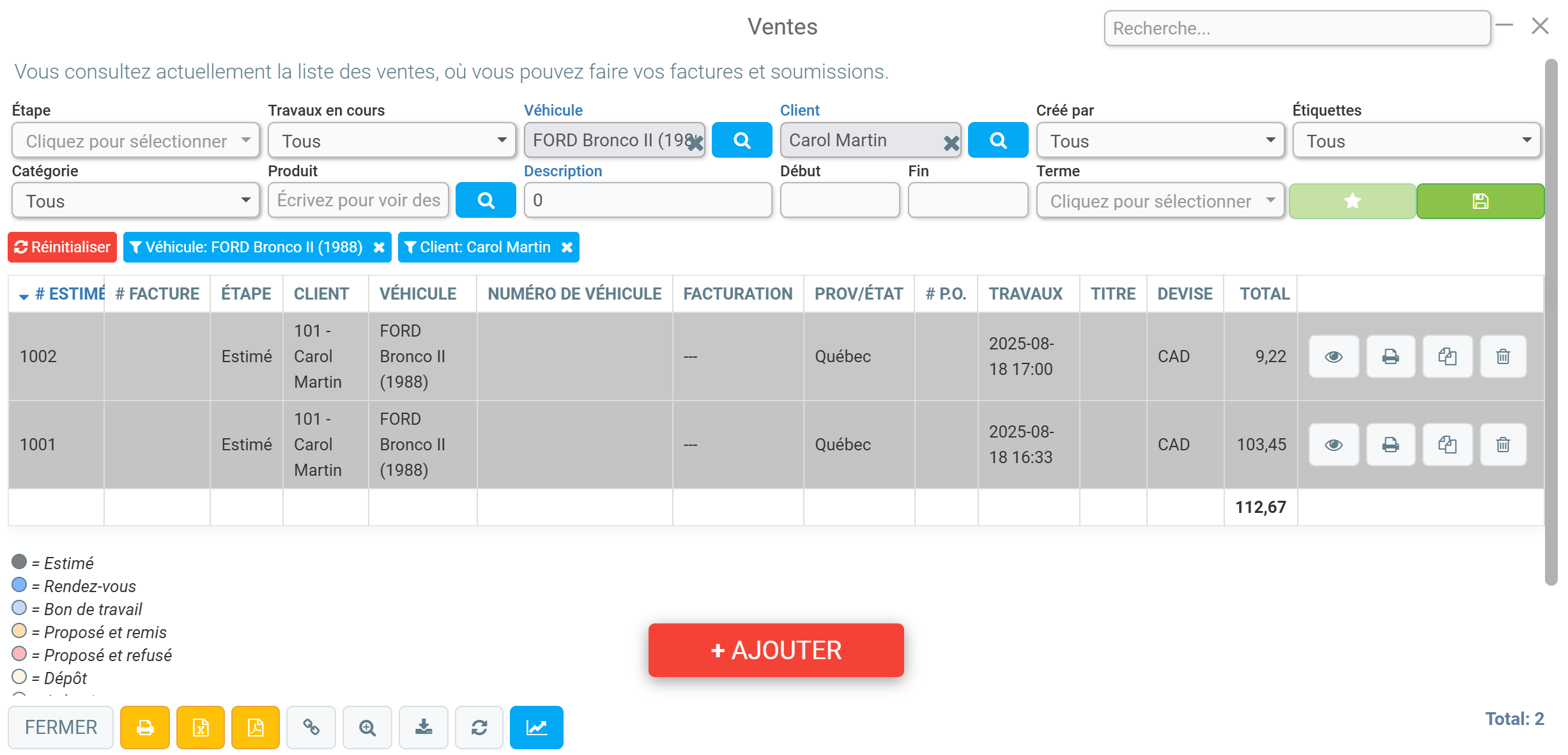Screen dimensions: 1568x755
Task: View estimate 1002 with the eye icon
Action: pyautogui.click(x=1334, y=356)
